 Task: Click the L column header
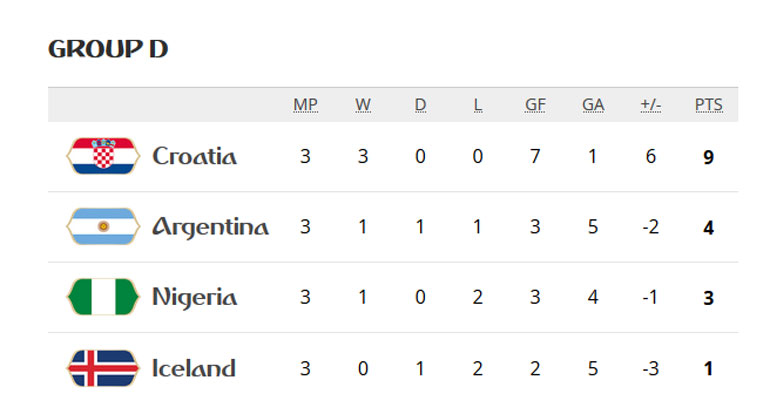pyautogui.click(x=477, y=104)
